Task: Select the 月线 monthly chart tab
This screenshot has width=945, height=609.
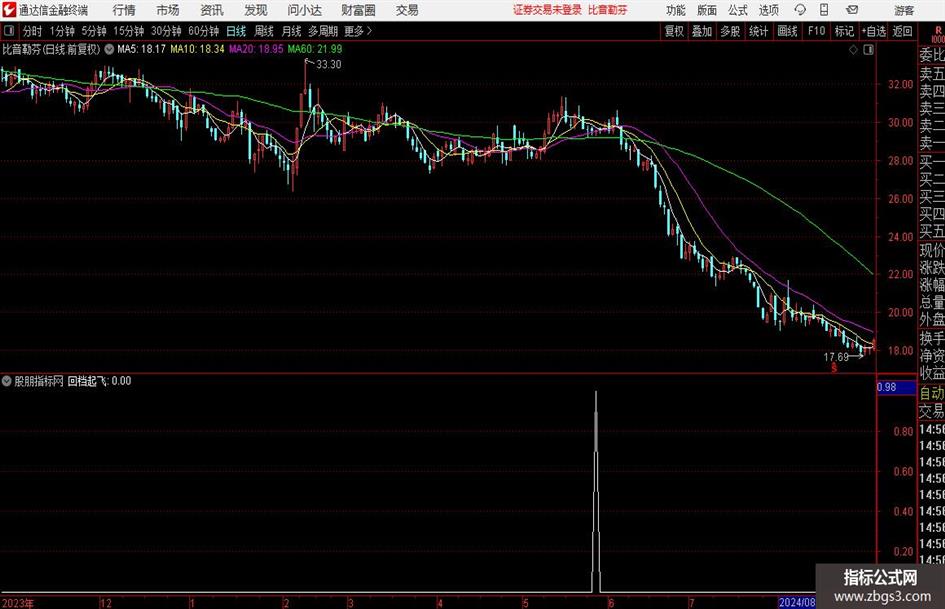Action: click(292, 31)
